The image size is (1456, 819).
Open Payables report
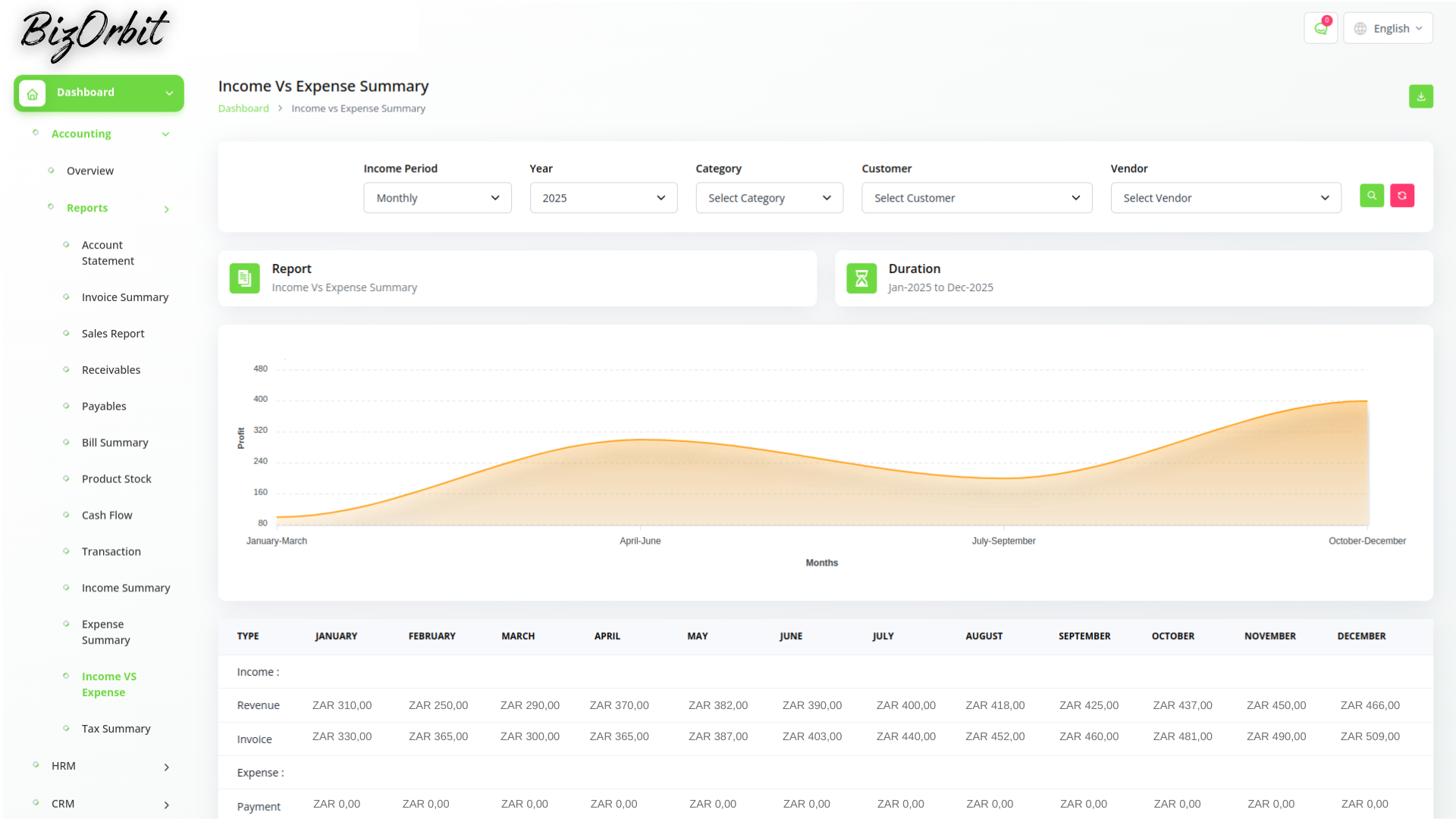point(104,406)
